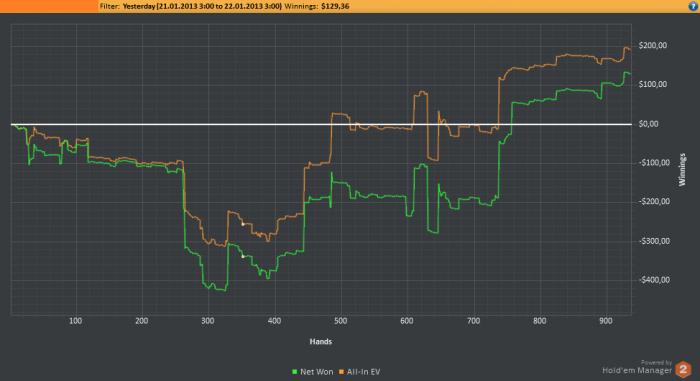700x381 pixels.
Task: Click the 600 hands axis label
Action: coord(407,321)
